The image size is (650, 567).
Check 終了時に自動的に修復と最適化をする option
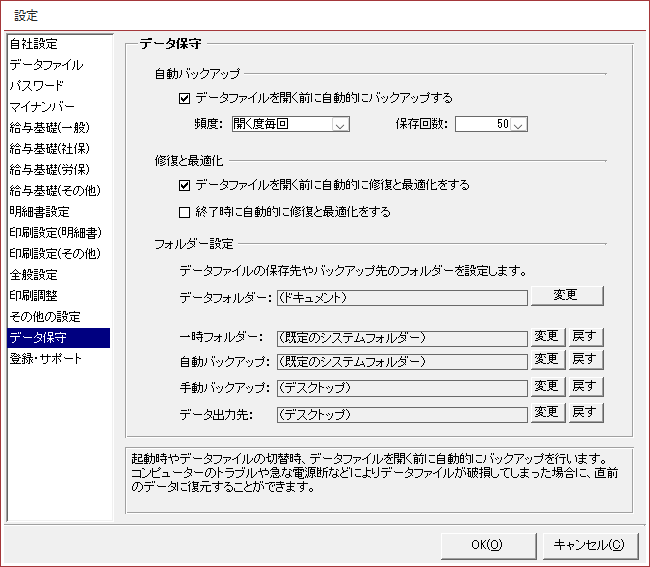tap(184, 212)
